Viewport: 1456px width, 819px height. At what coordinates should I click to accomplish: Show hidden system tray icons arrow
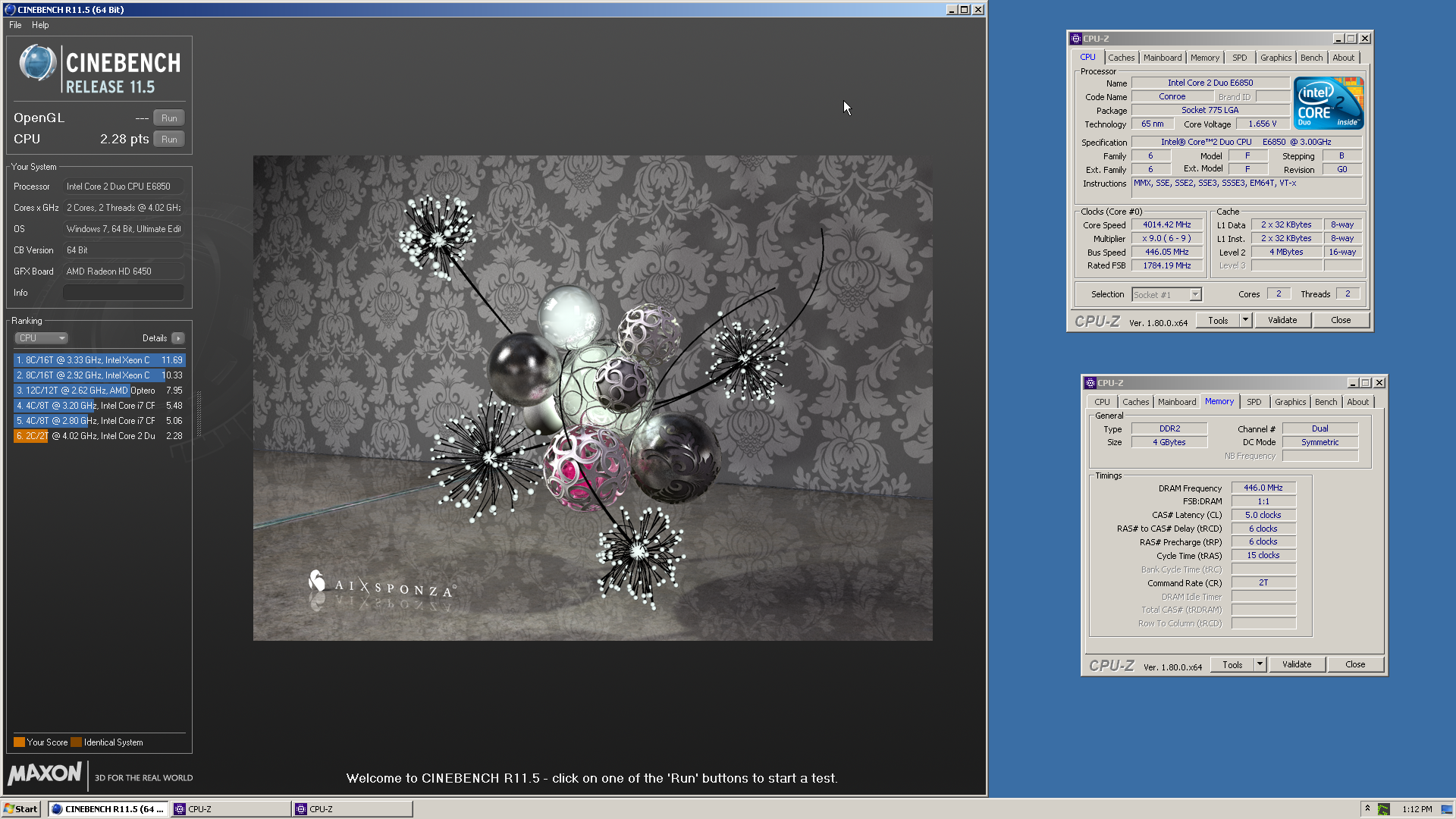coord(1367,808)
